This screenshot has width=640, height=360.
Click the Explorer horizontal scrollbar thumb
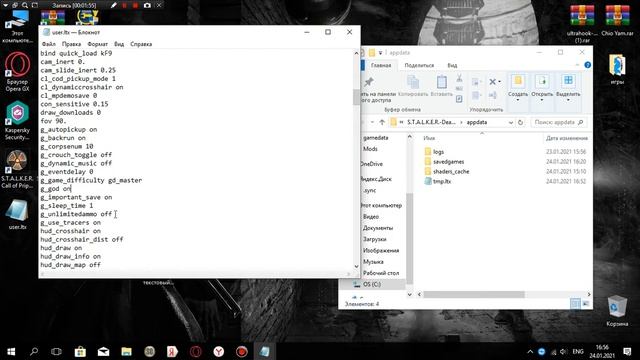pos(474,294)
